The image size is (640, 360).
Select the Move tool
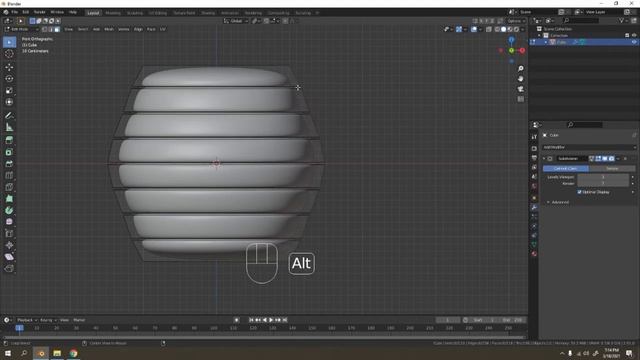click(x=9, y=67)
